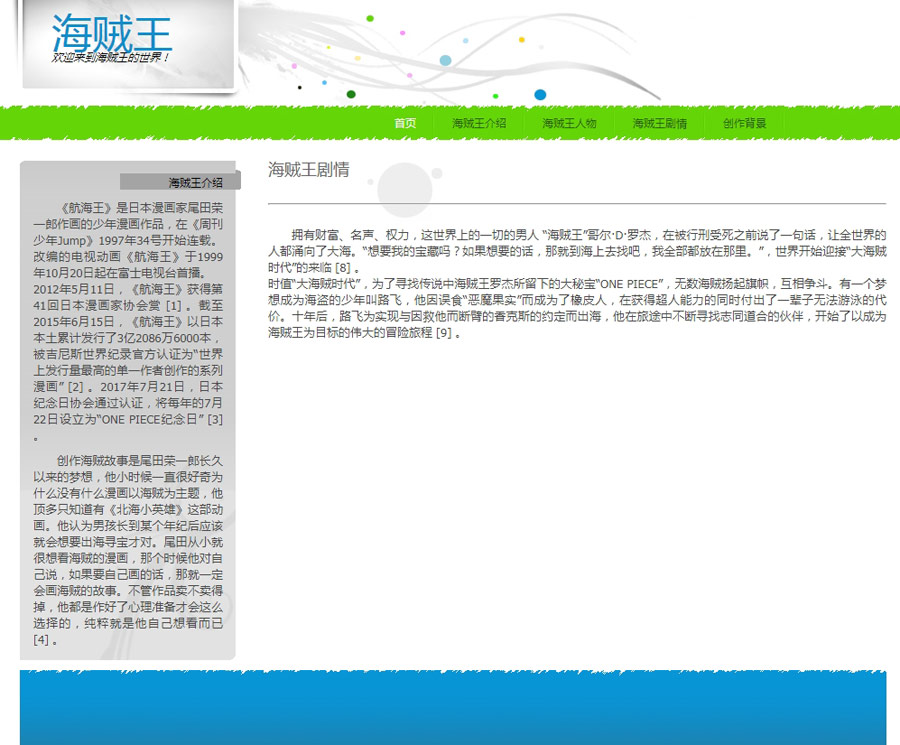Click the main paragraph starting with 时值"大海贼时代"
Viewport: 900px width, 745px height.
coord(577,308)
